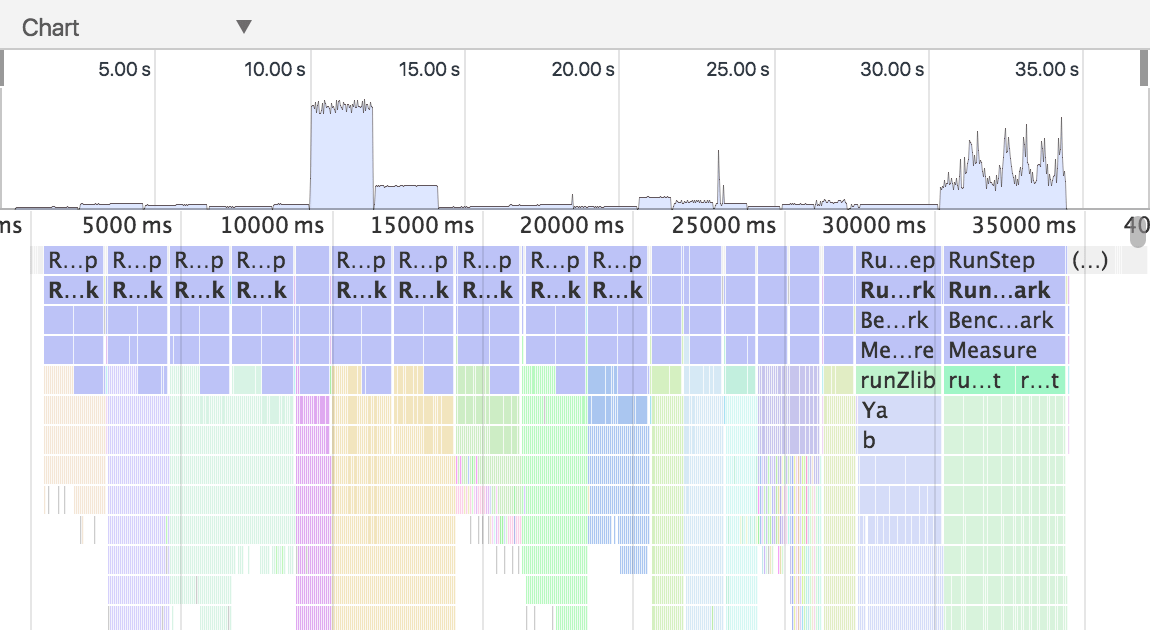Open the Chart view selector dropdown

pos(136,27)
